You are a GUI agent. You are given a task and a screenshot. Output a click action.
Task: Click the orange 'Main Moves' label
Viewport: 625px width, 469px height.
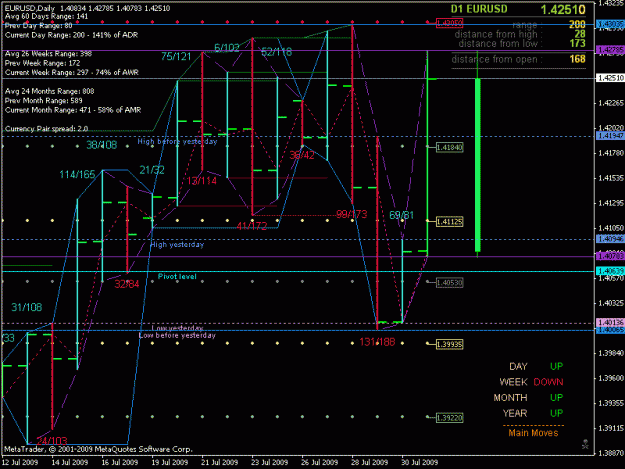tap(533, 433)
